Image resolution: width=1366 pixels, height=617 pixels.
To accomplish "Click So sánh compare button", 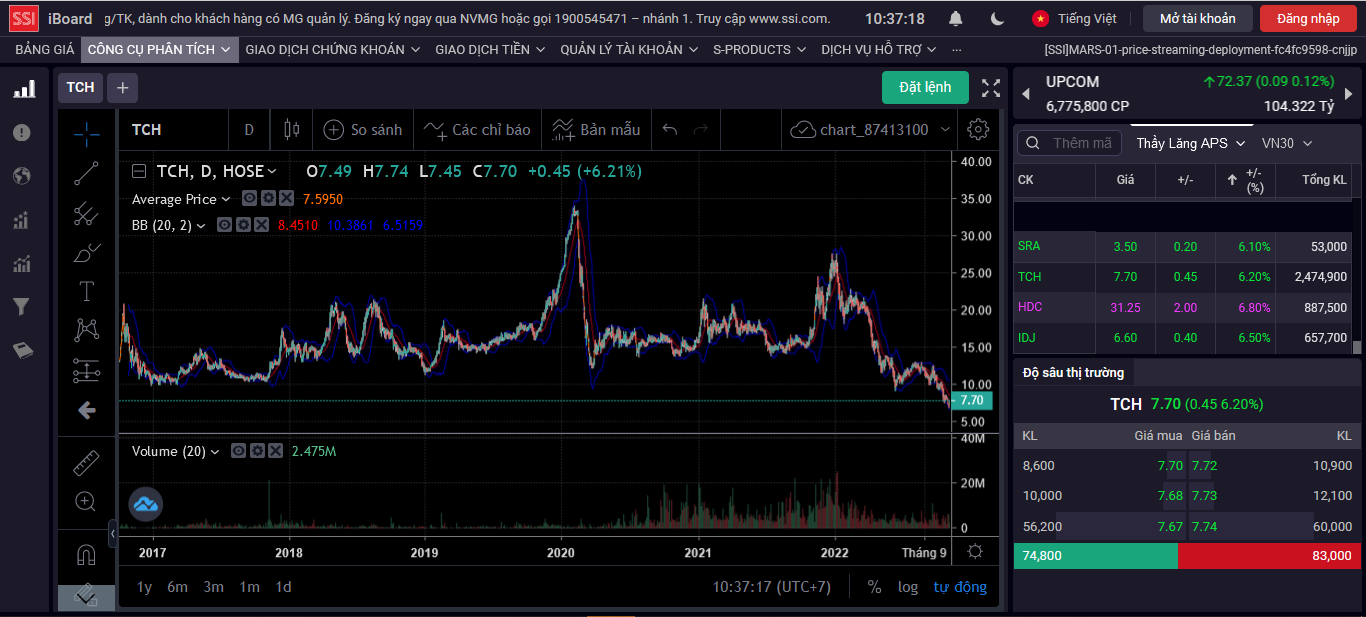I will click(363, 129).
